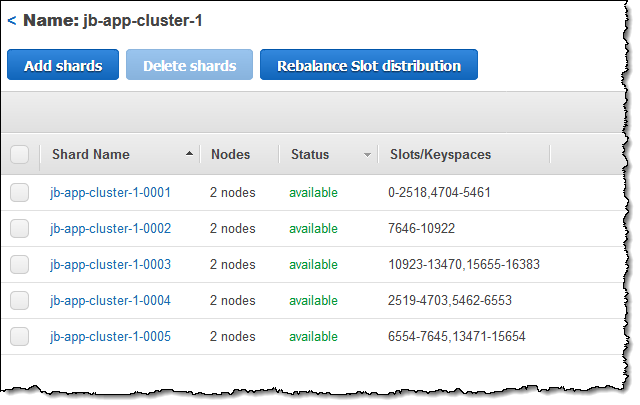Click the Add shards button
Viewport: 640px width, 405px height.
(x=63, y=65)
